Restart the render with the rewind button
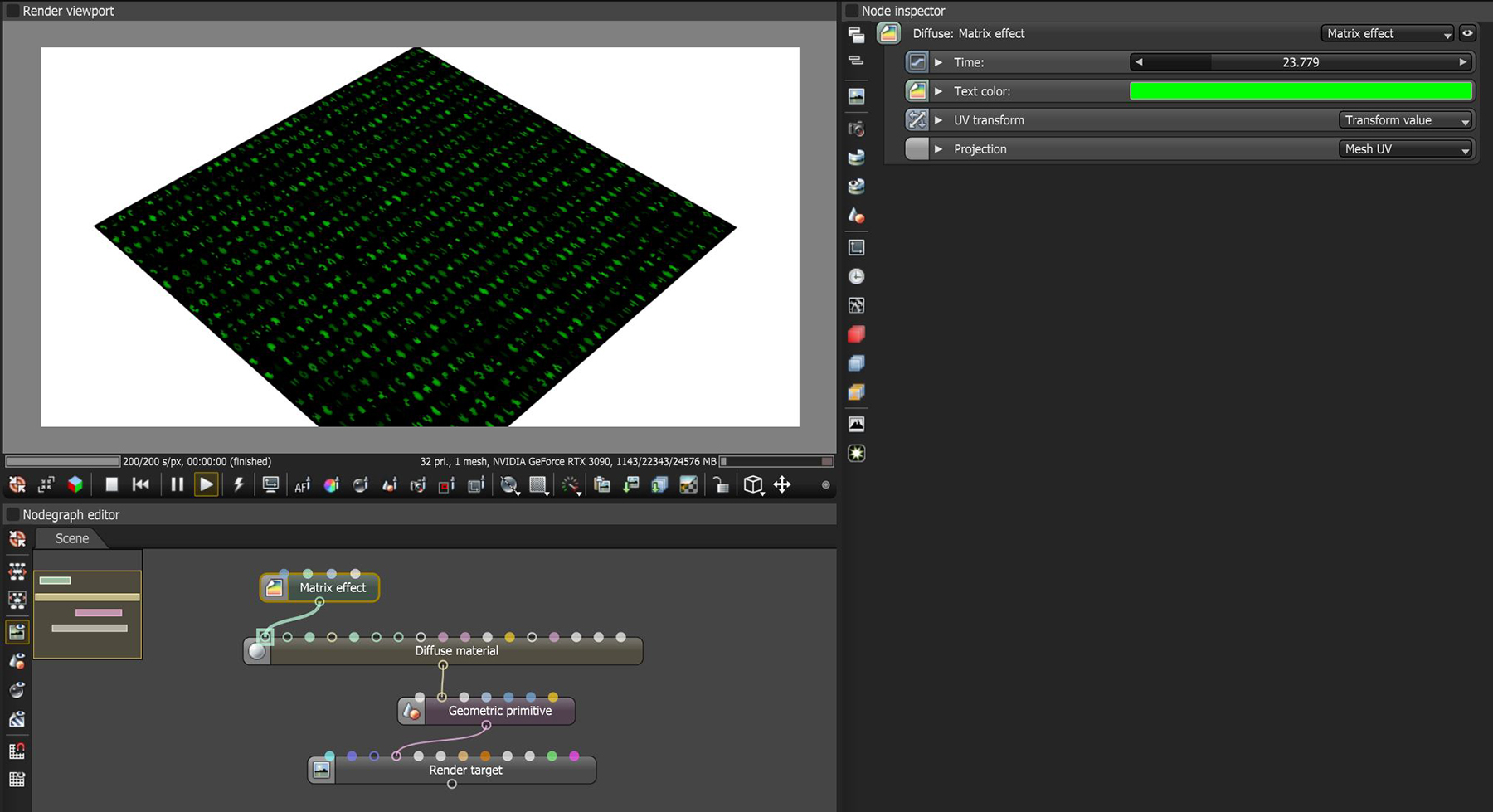1493x812 pixels. [x=141, y=484]
